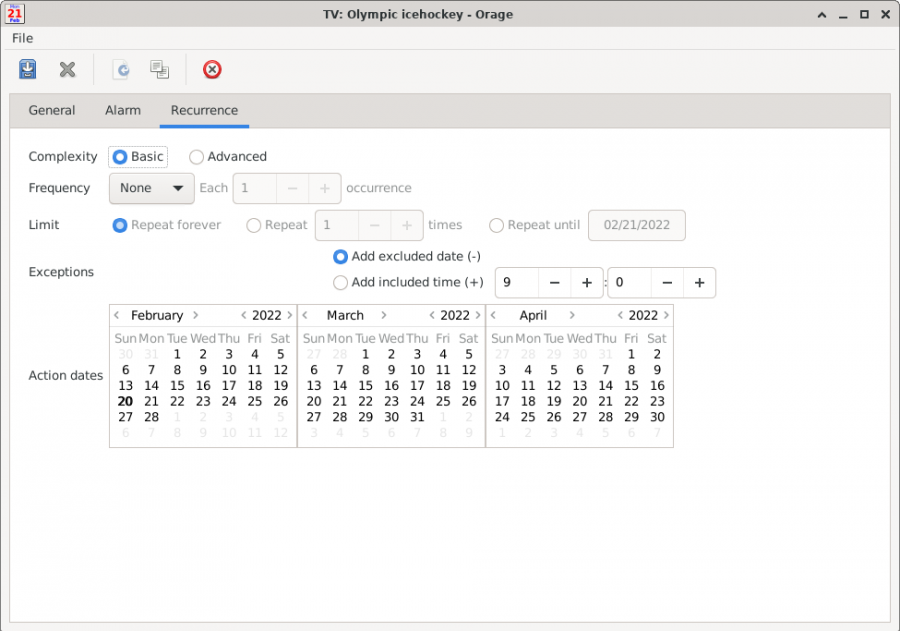
Task: Select March 17 in the calendar
Action: [417, 386]
